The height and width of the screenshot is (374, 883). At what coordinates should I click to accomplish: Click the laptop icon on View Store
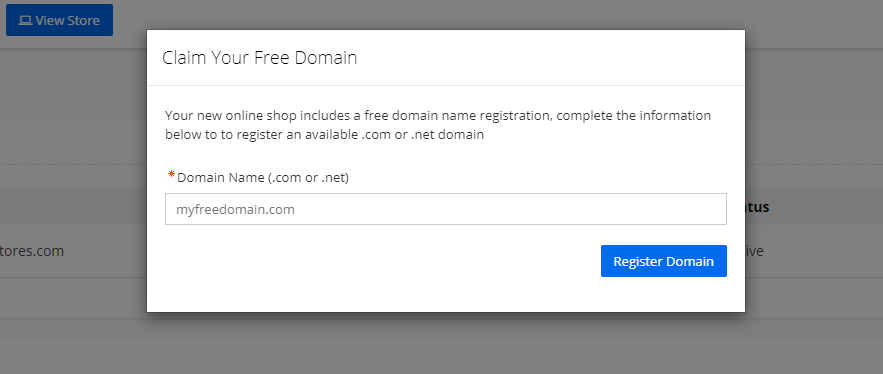[x=25, y=20]
